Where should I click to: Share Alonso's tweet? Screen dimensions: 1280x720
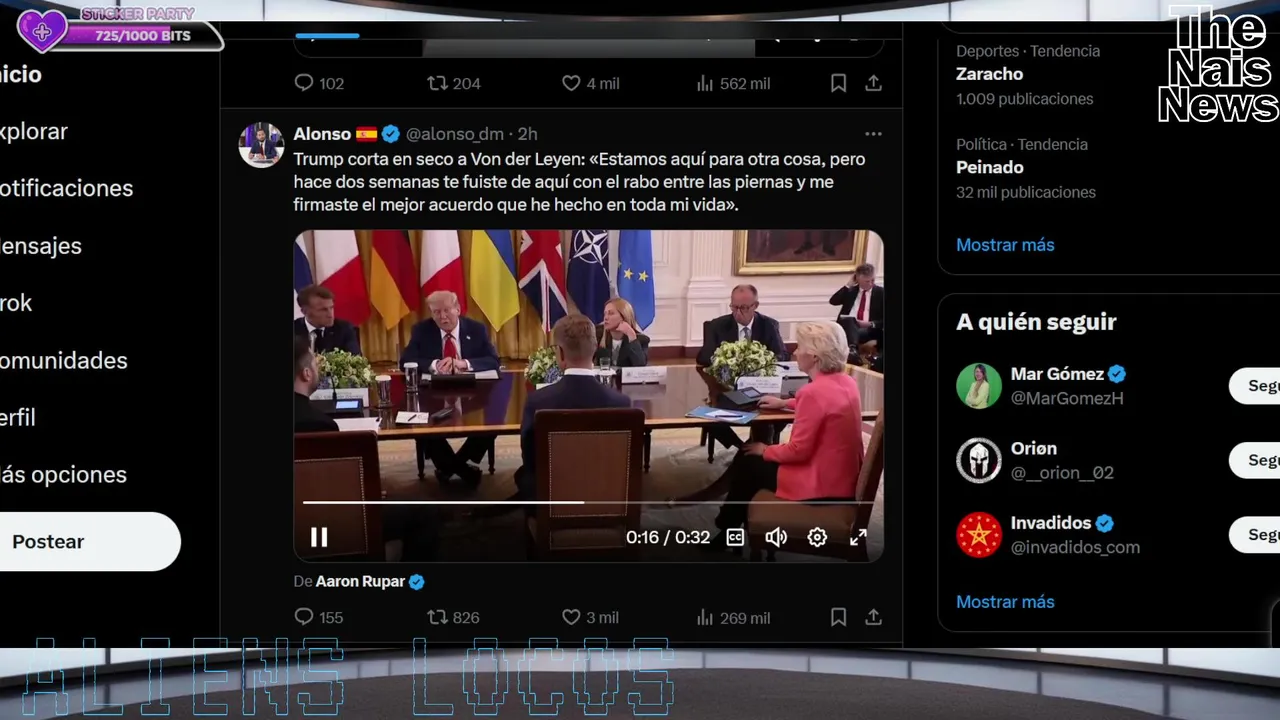tap(873, 618)
